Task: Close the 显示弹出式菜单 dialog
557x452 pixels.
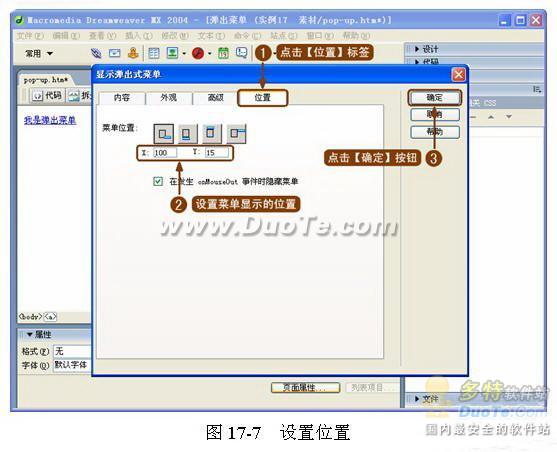Action: pyautogui.click(x=459, y=75)
